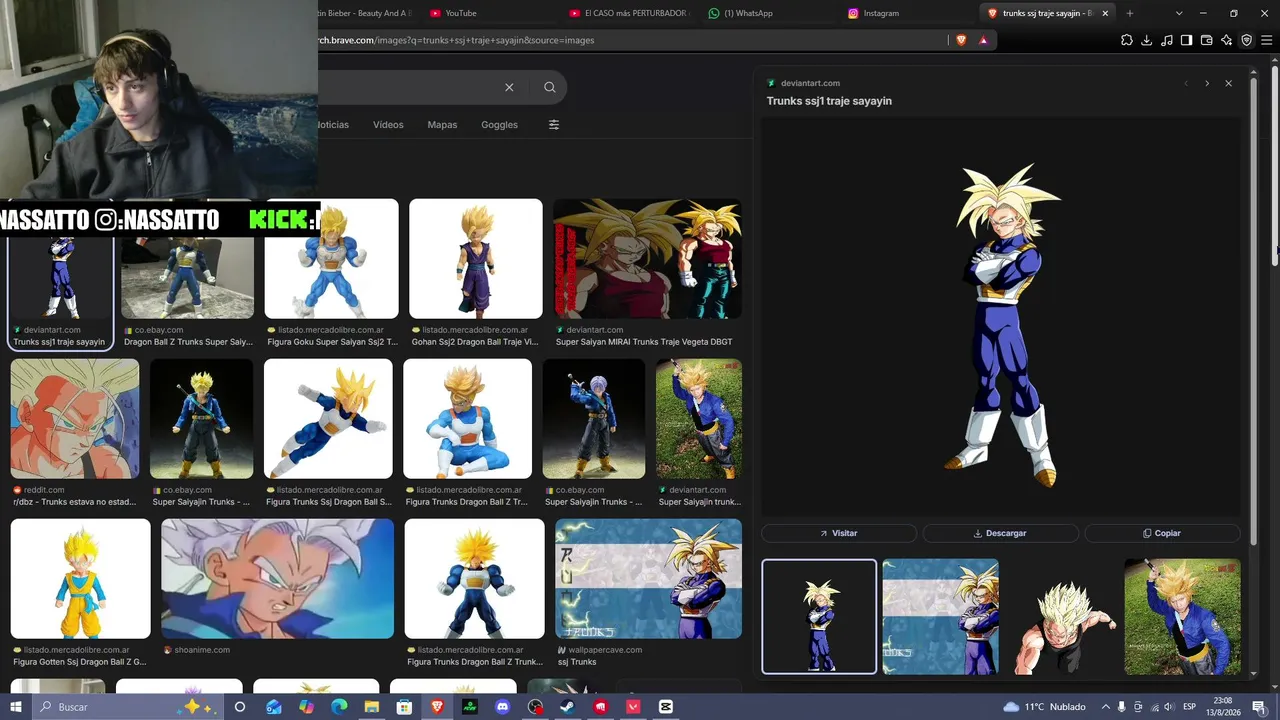
Task: Click the taskbar Buscar search box
Action: pyautogui.click(x=103, y=707)
